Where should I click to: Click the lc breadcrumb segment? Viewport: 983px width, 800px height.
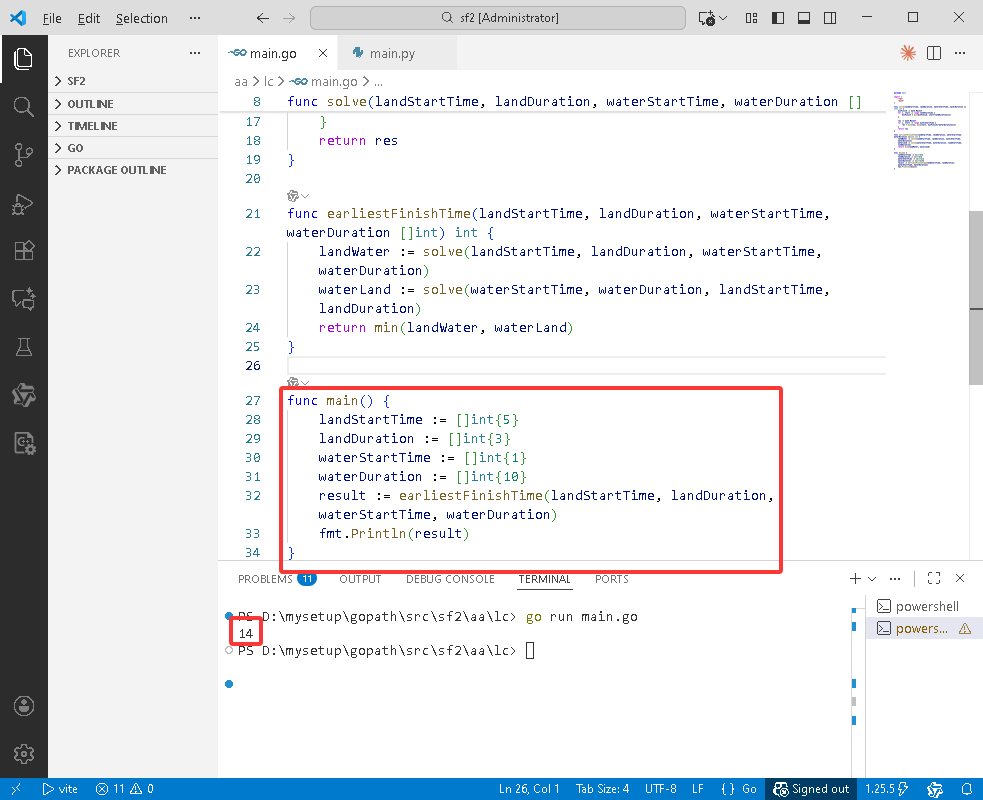pos(268,82)
